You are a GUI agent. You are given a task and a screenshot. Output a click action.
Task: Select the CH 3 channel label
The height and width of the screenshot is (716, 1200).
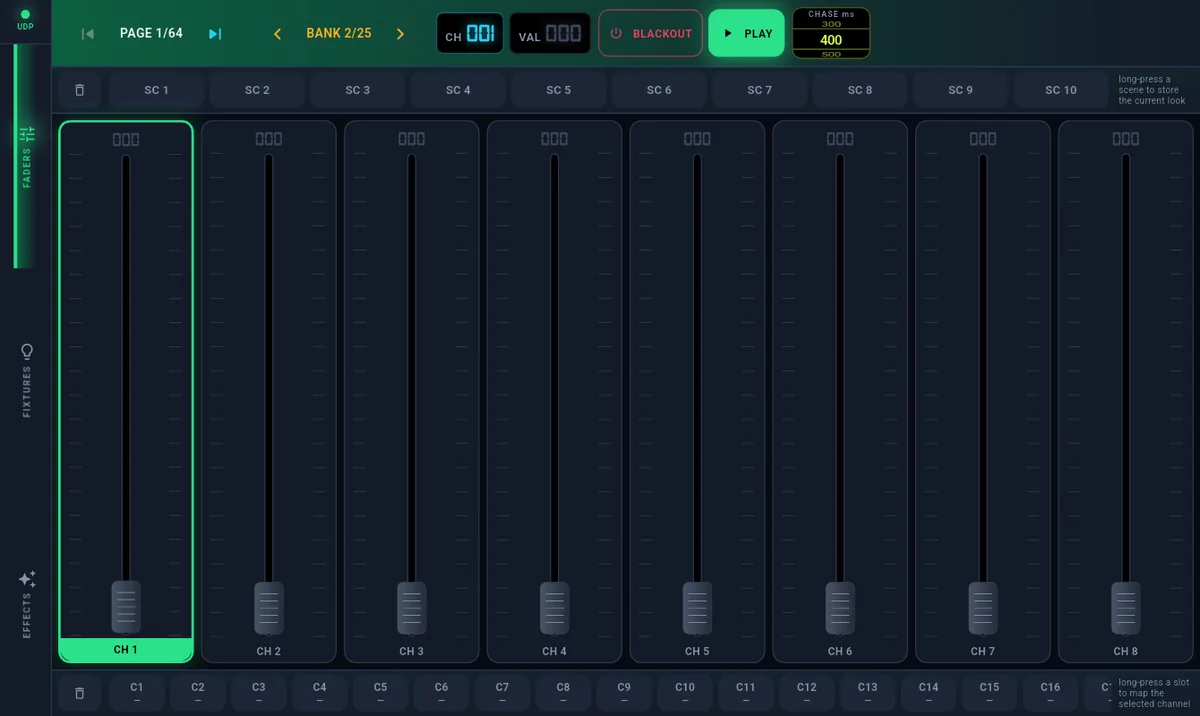(x=412, y=651)
